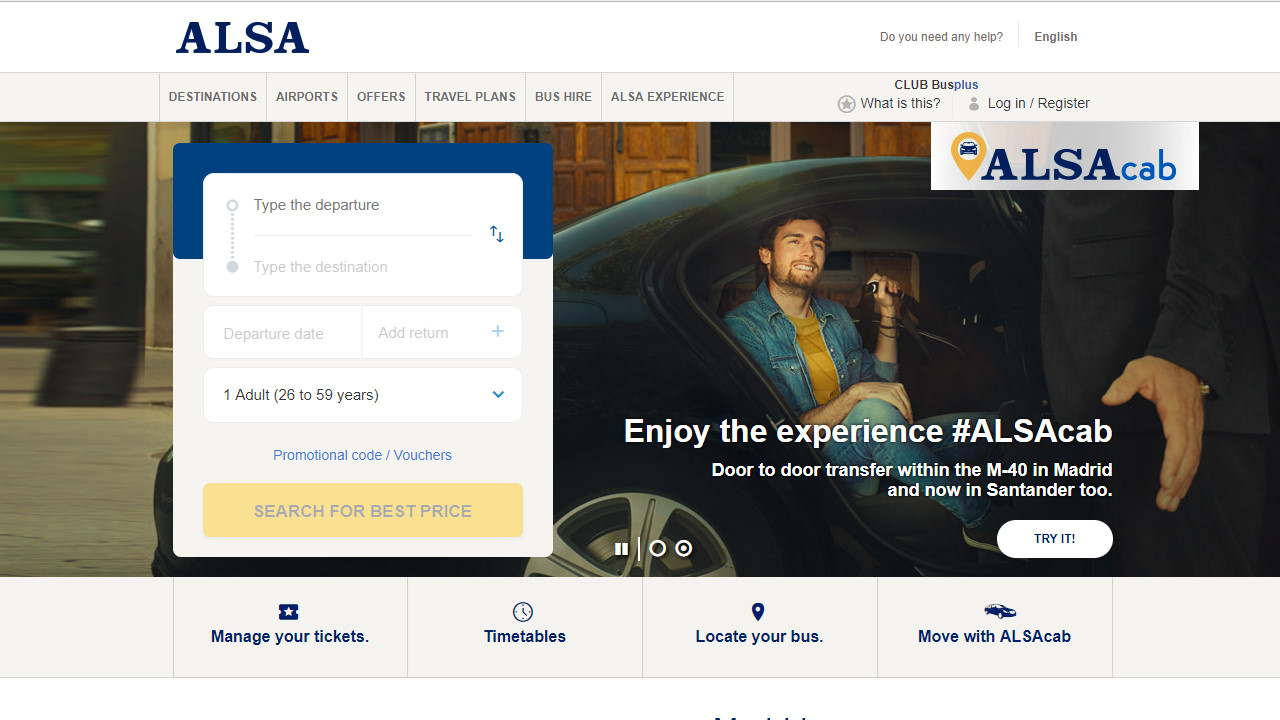Click What is this? link

tap(900, 103)
